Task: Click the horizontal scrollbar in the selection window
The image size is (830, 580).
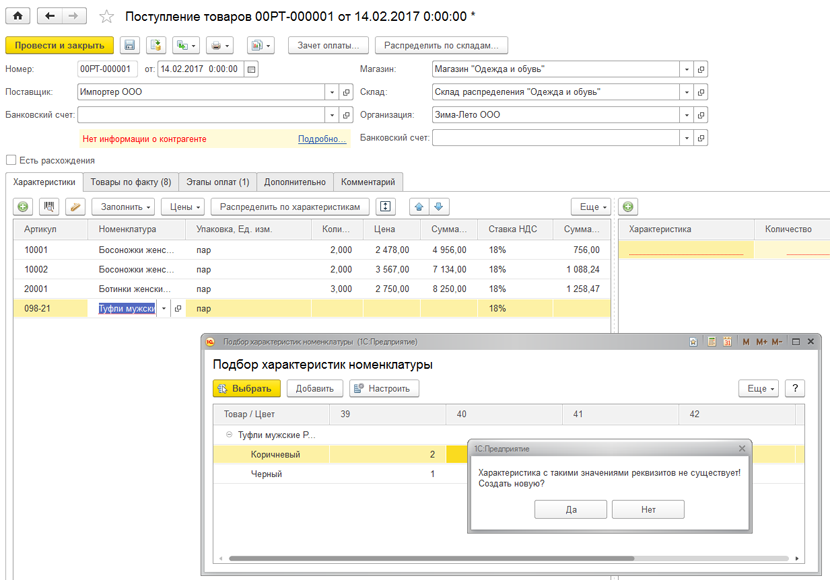Action: point(430,559)
